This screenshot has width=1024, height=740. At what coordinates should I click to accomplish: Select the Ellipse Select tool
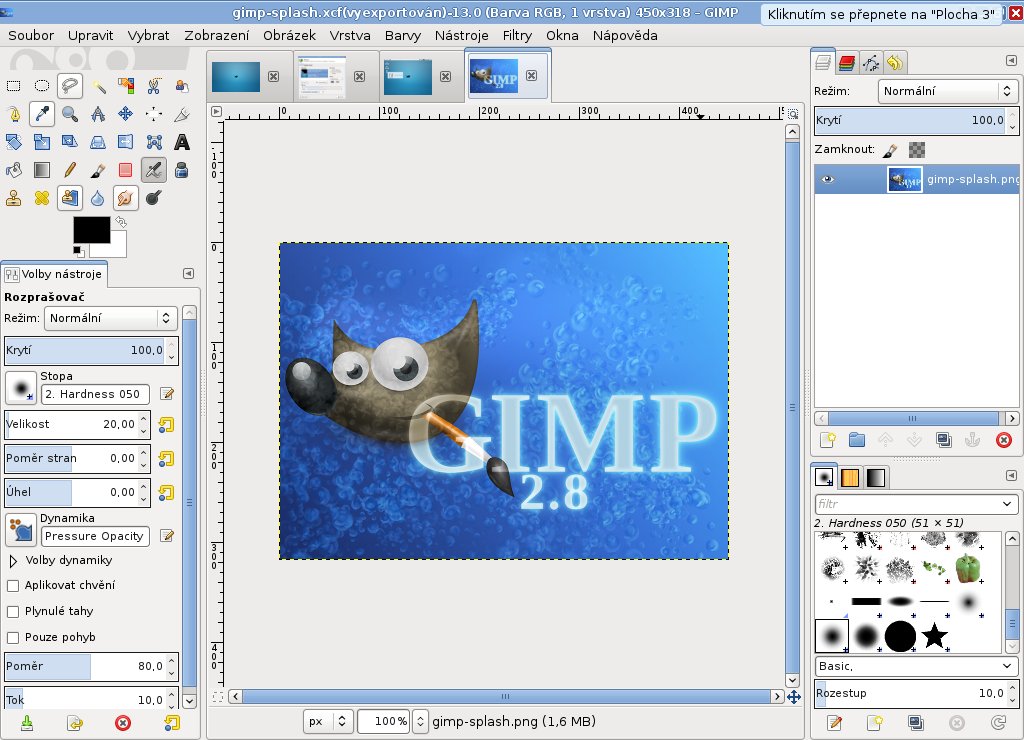[41, 86]
